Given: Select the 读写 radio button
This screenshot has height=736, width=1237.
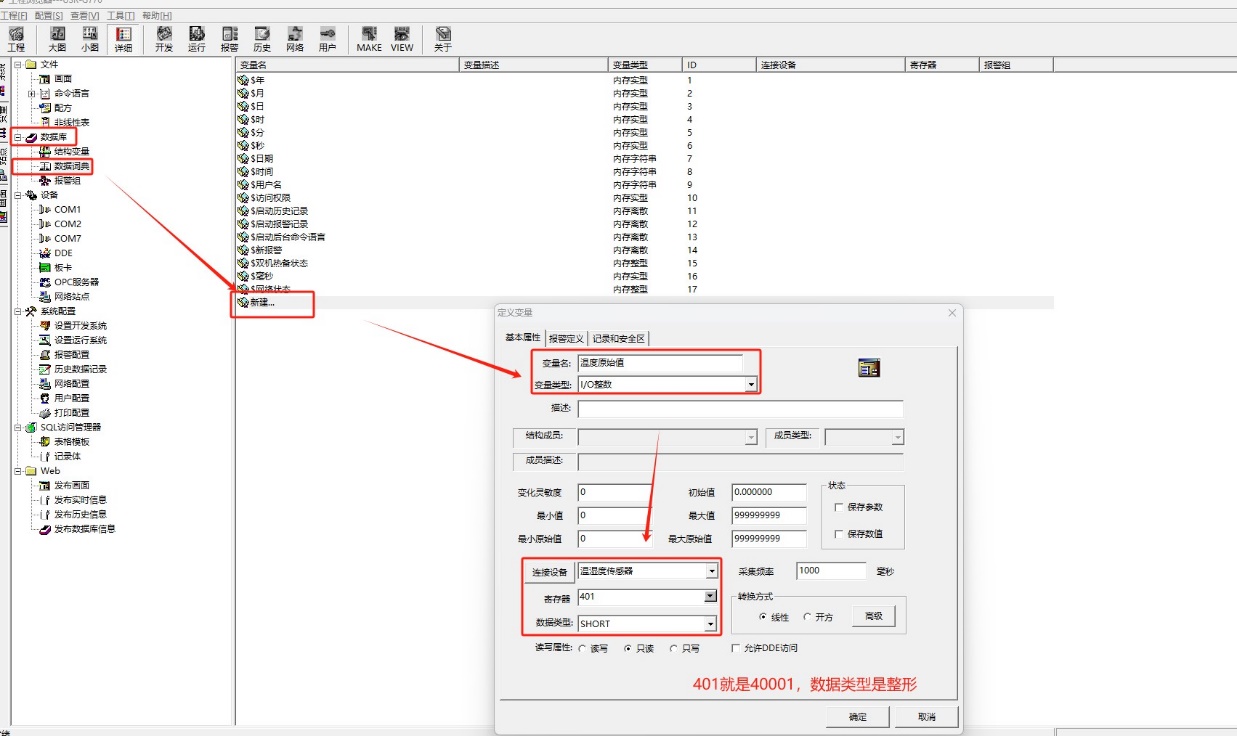Looking at the screenshot, I should click(583, 648).
